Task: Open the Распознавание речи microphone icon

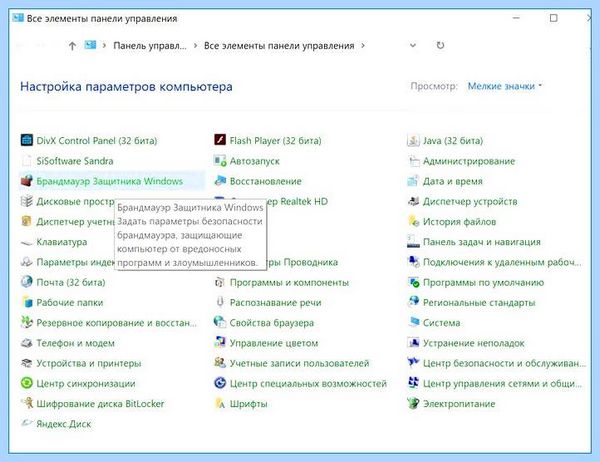Action: click(x=220, y=302)
